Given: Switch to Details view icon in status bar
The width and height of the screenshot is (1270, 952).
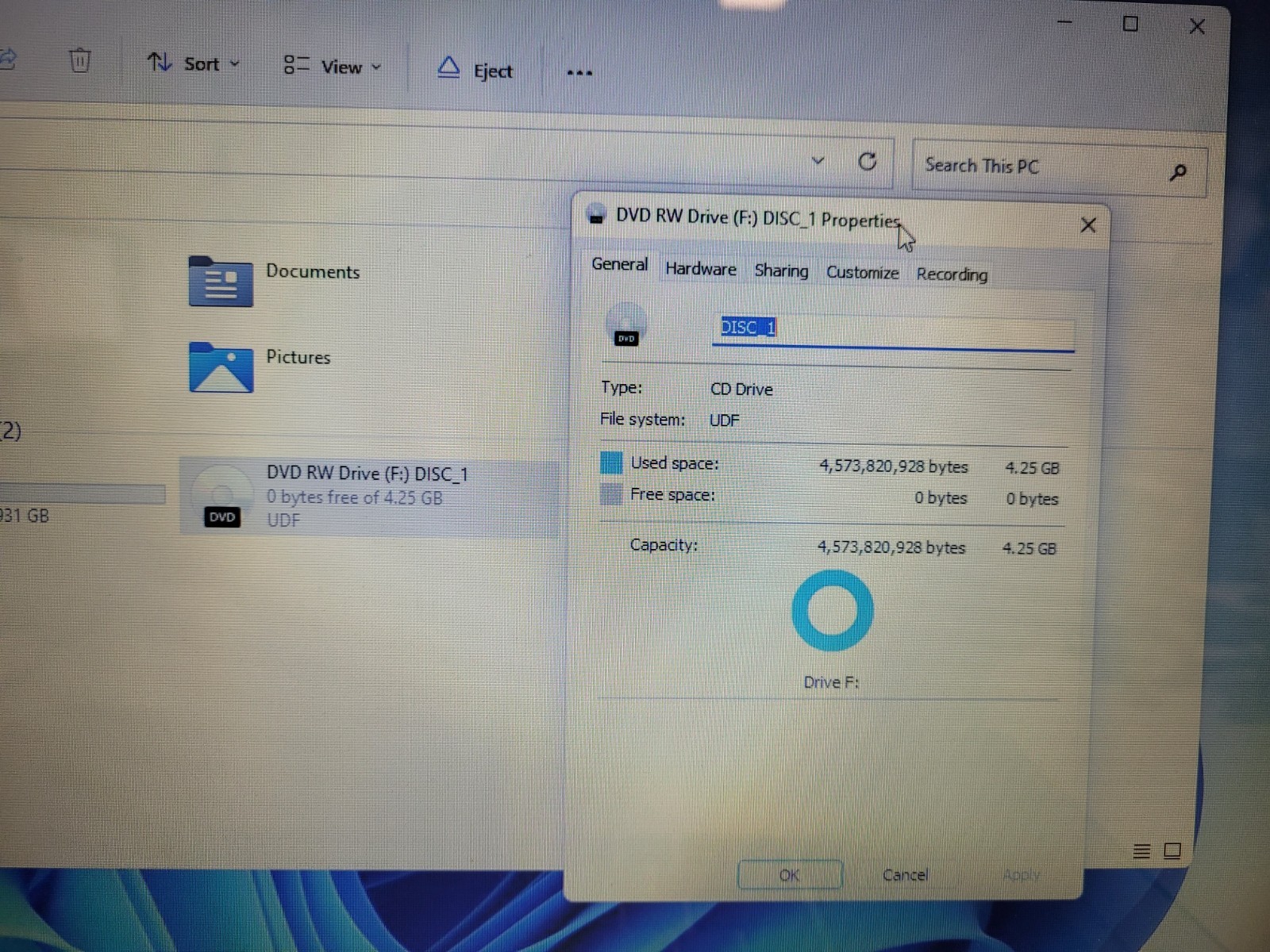Looking at the screenshot, I should 1141,851.
